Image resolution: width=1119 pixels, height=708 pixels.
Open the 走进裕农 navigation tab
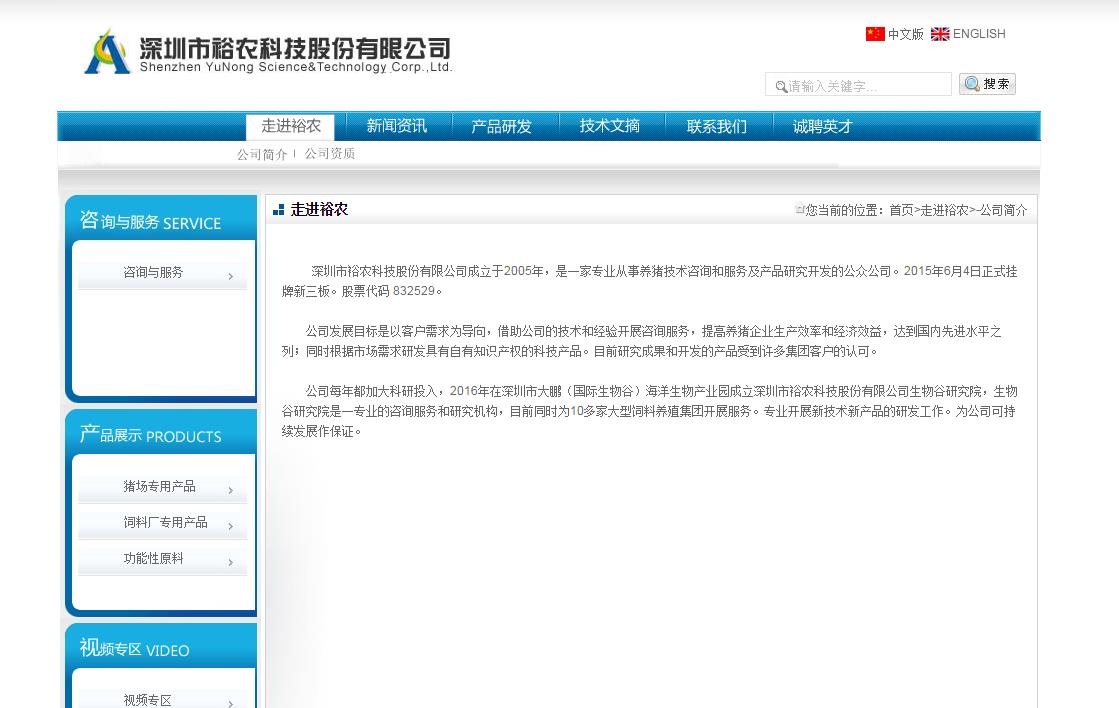pyautogui.click(x=291, y=126)
